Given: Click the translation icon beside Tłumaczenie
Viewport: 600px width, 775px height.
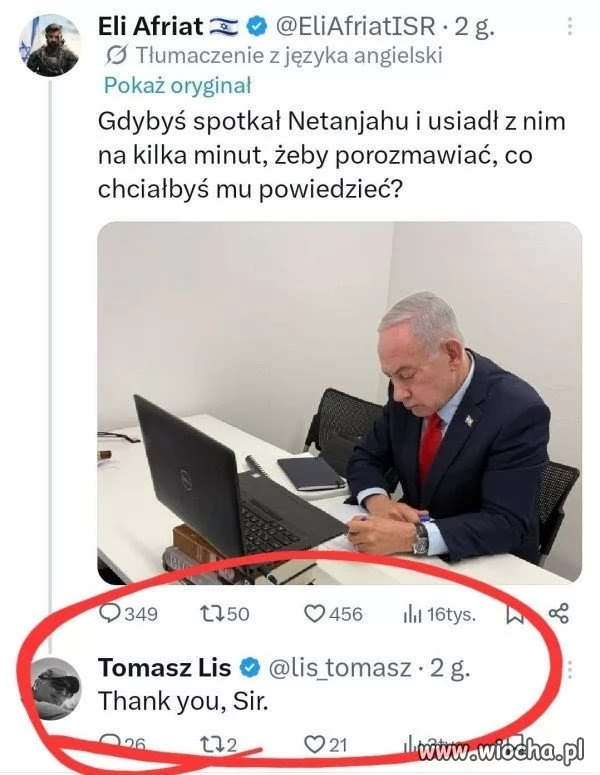Looking at the screenshot, I should coord(117,55).
